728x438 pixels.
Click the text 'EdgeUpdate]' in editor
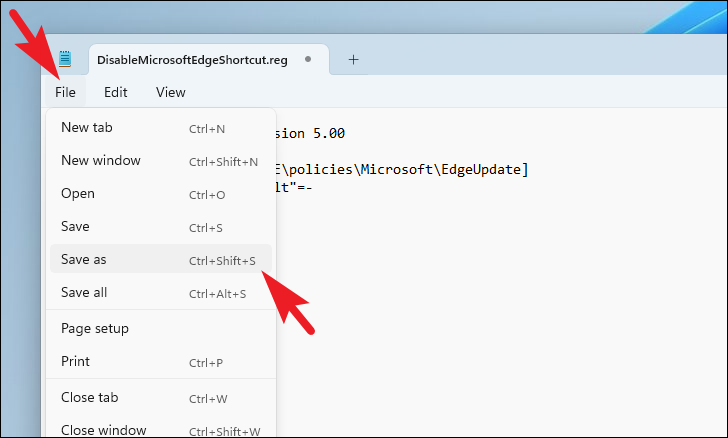click(485, 170)
